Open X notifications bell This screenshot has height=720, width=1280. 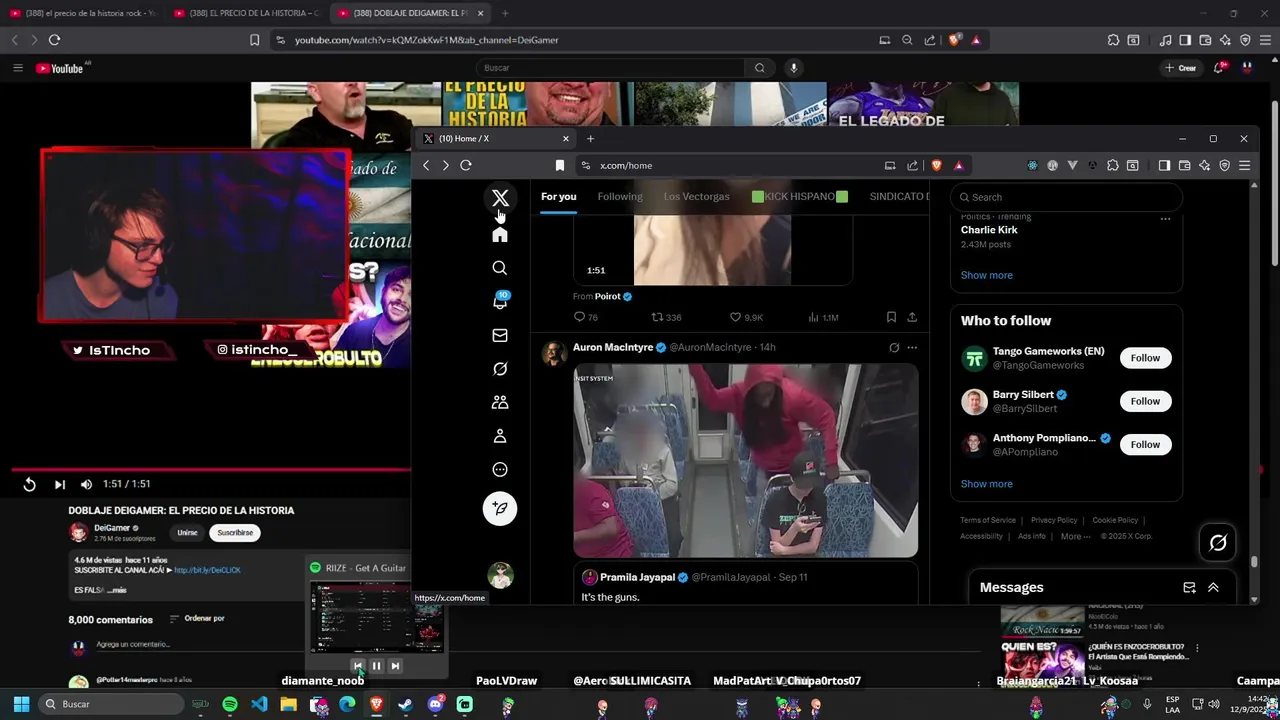500,301
